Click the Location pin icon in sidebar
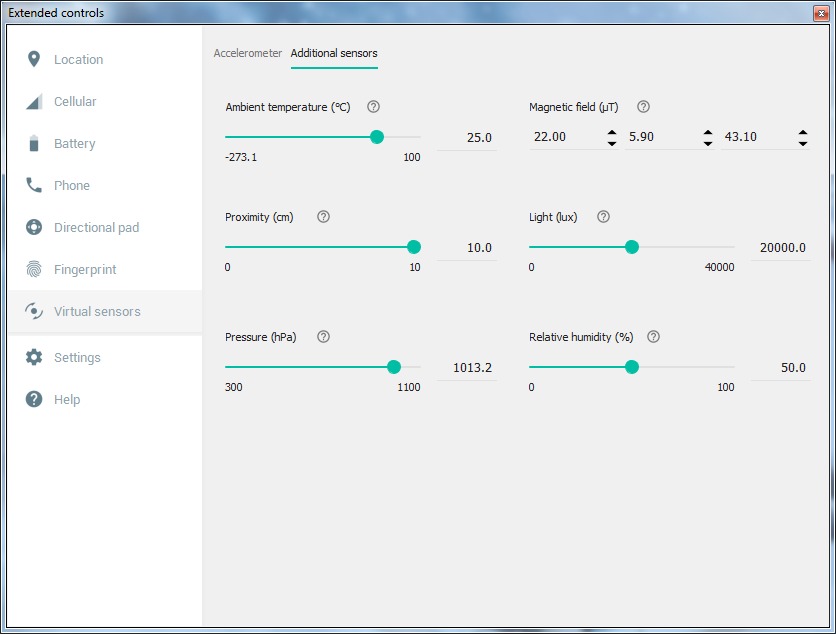 (x=34, y=59)
